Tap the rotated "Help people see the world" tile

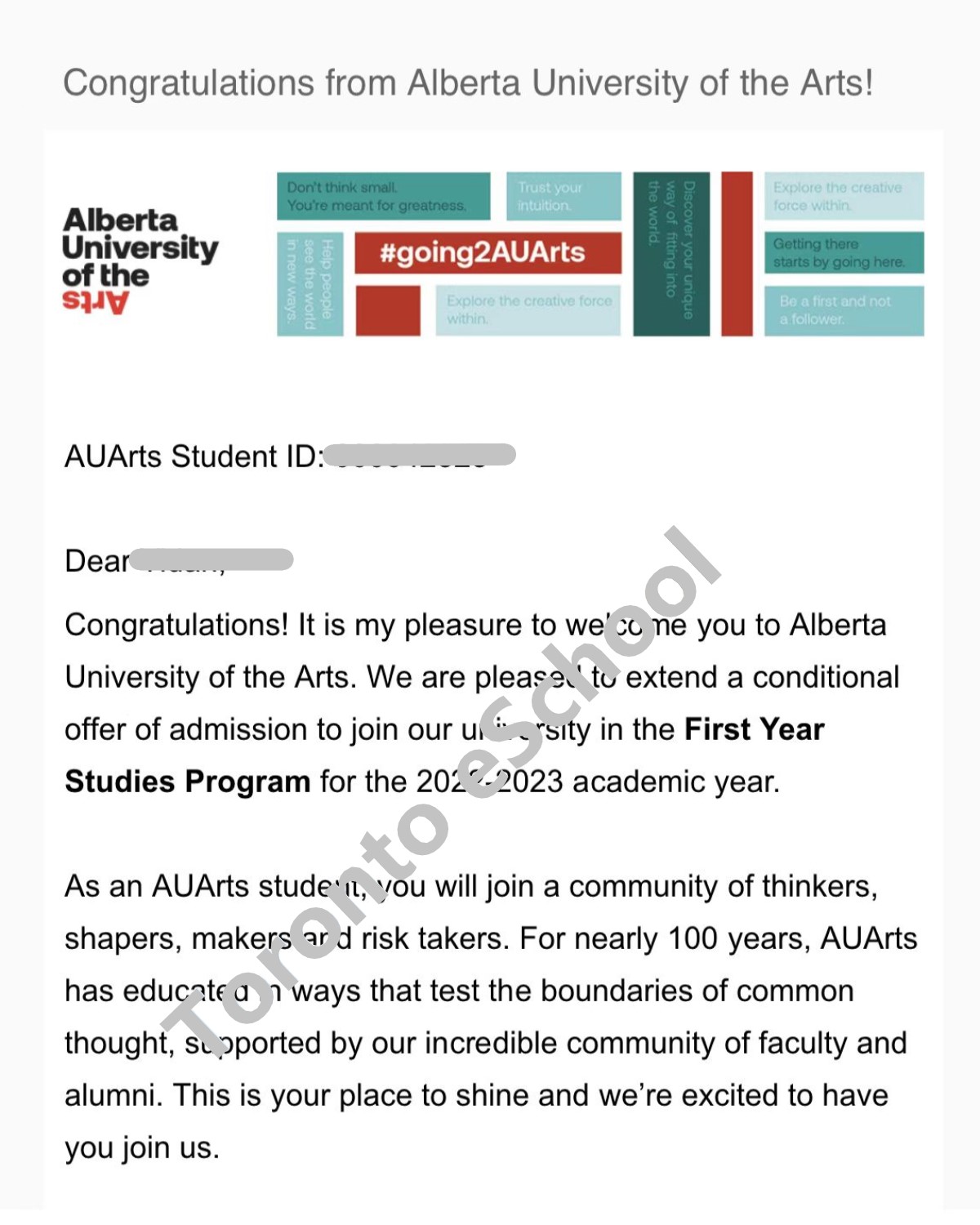point(310,283)
